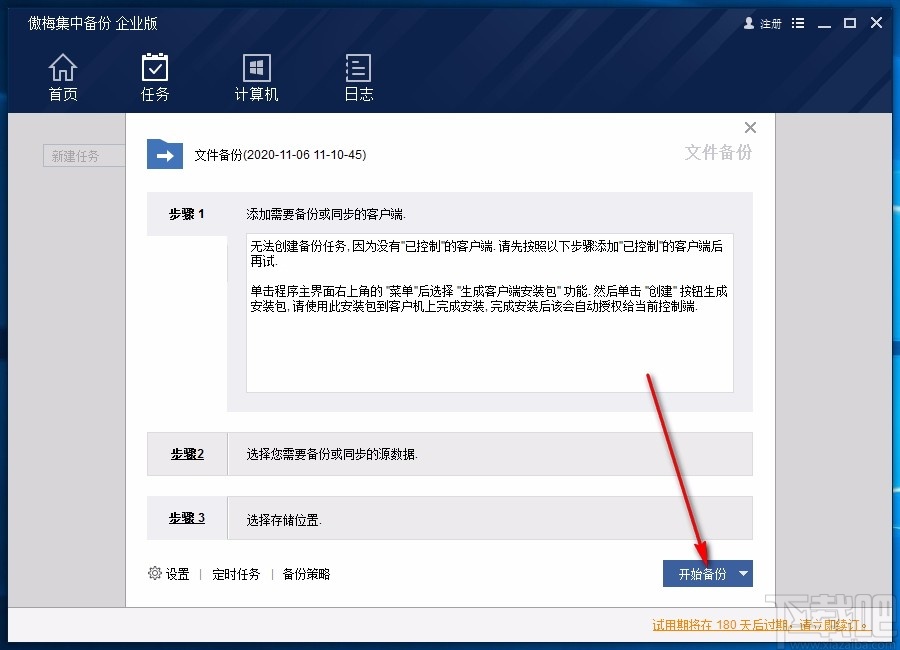Open backup settings via the 设置 gear icon

click(154, 574)
